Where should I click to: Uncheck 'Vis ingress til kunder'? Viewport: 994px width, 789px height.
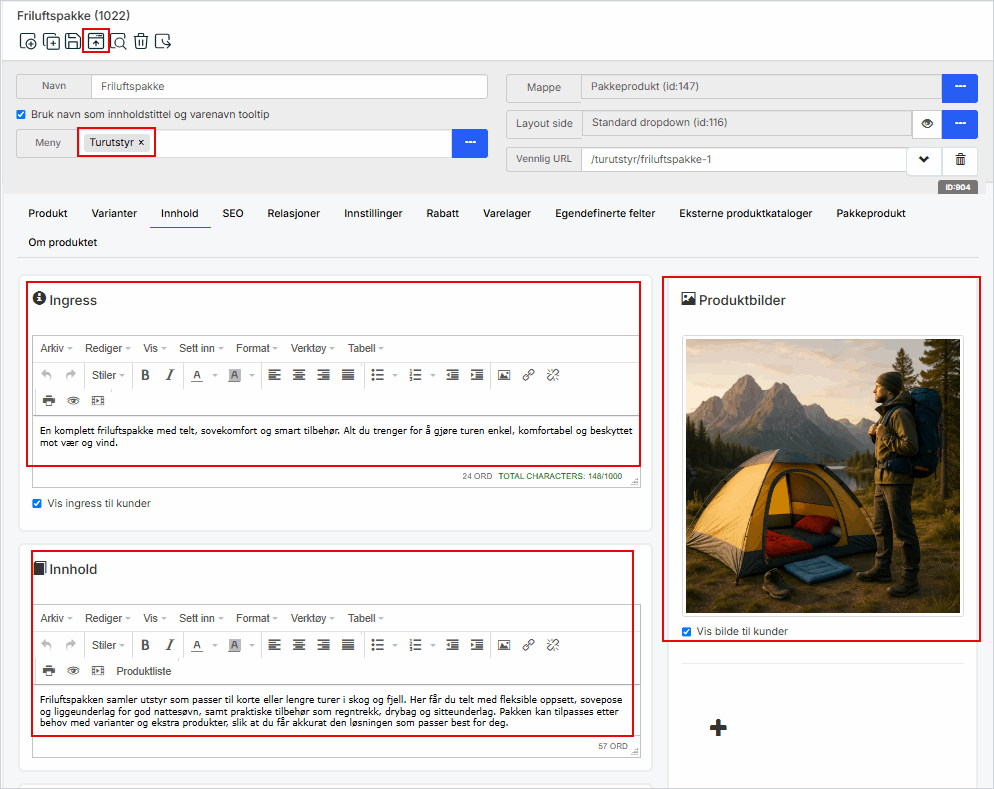click(38, 503)
